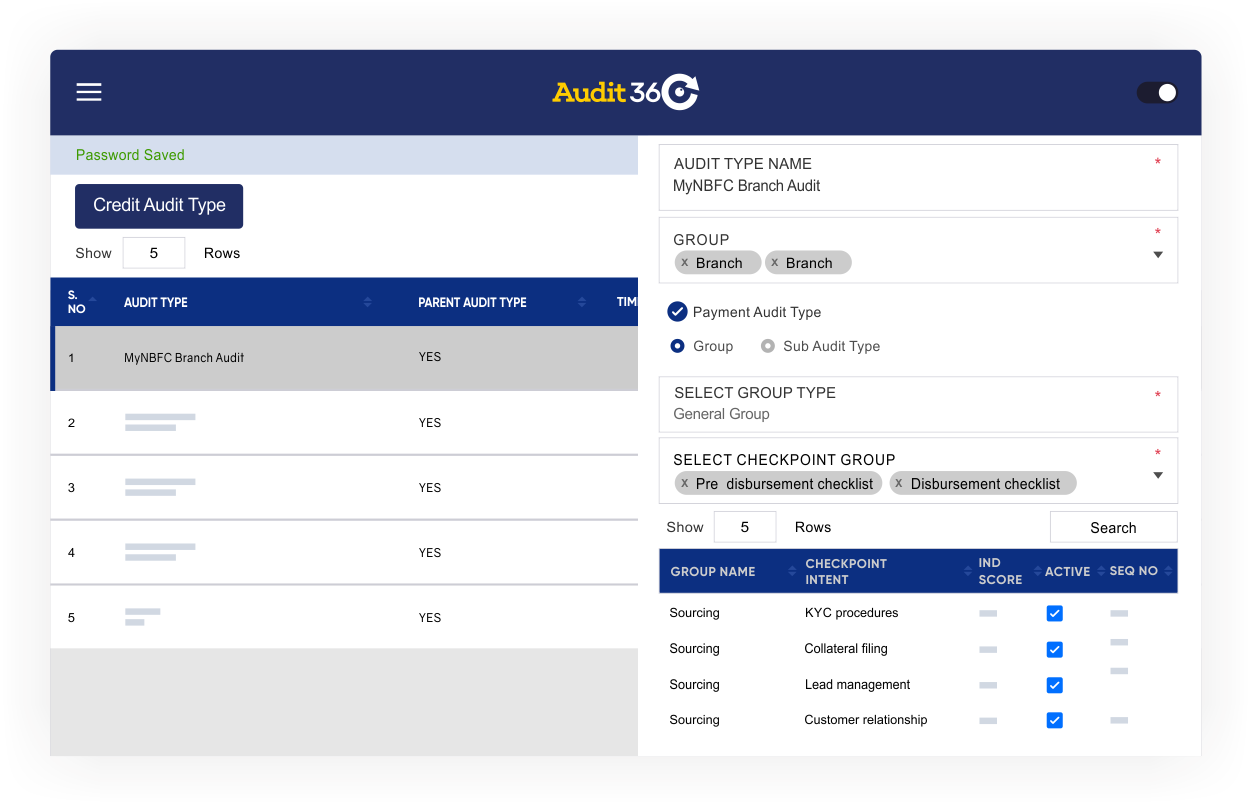Click Sourcing in the Customer relationship row
The height and width of the screenshot is (806, 1251).
(x=694, y=720)
